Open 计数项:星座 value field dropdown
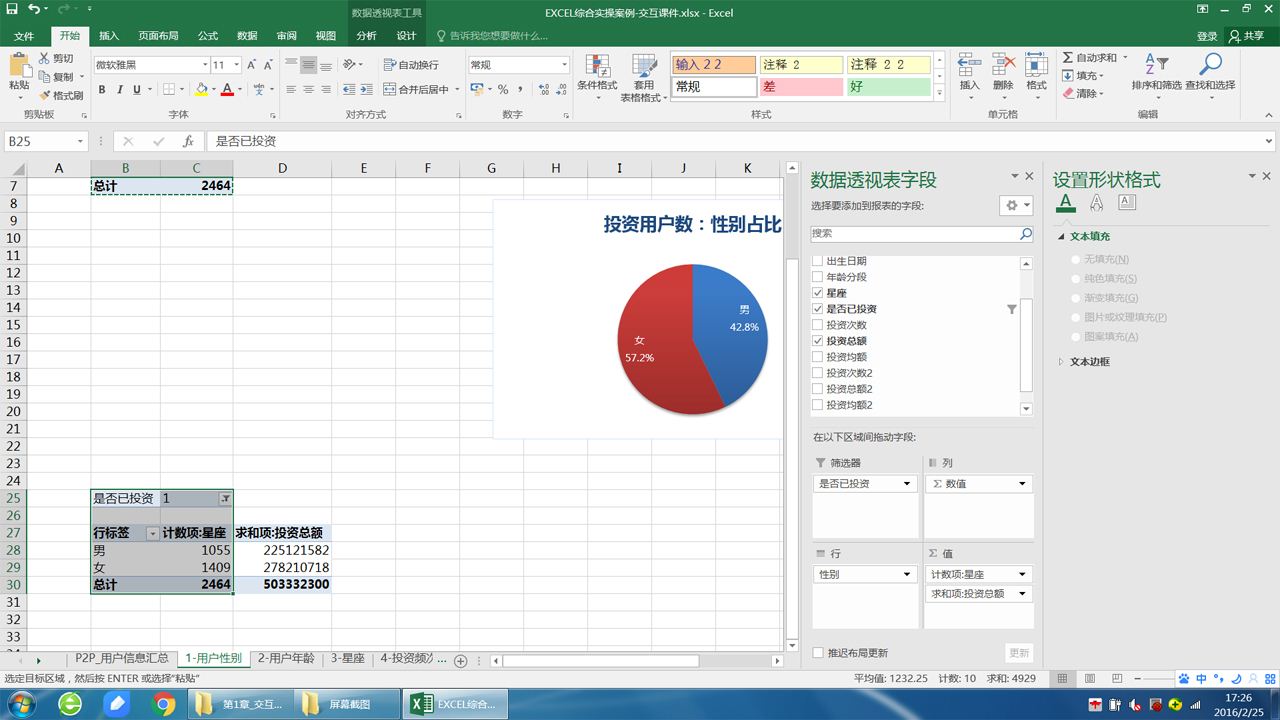 tap(1022, 574)
